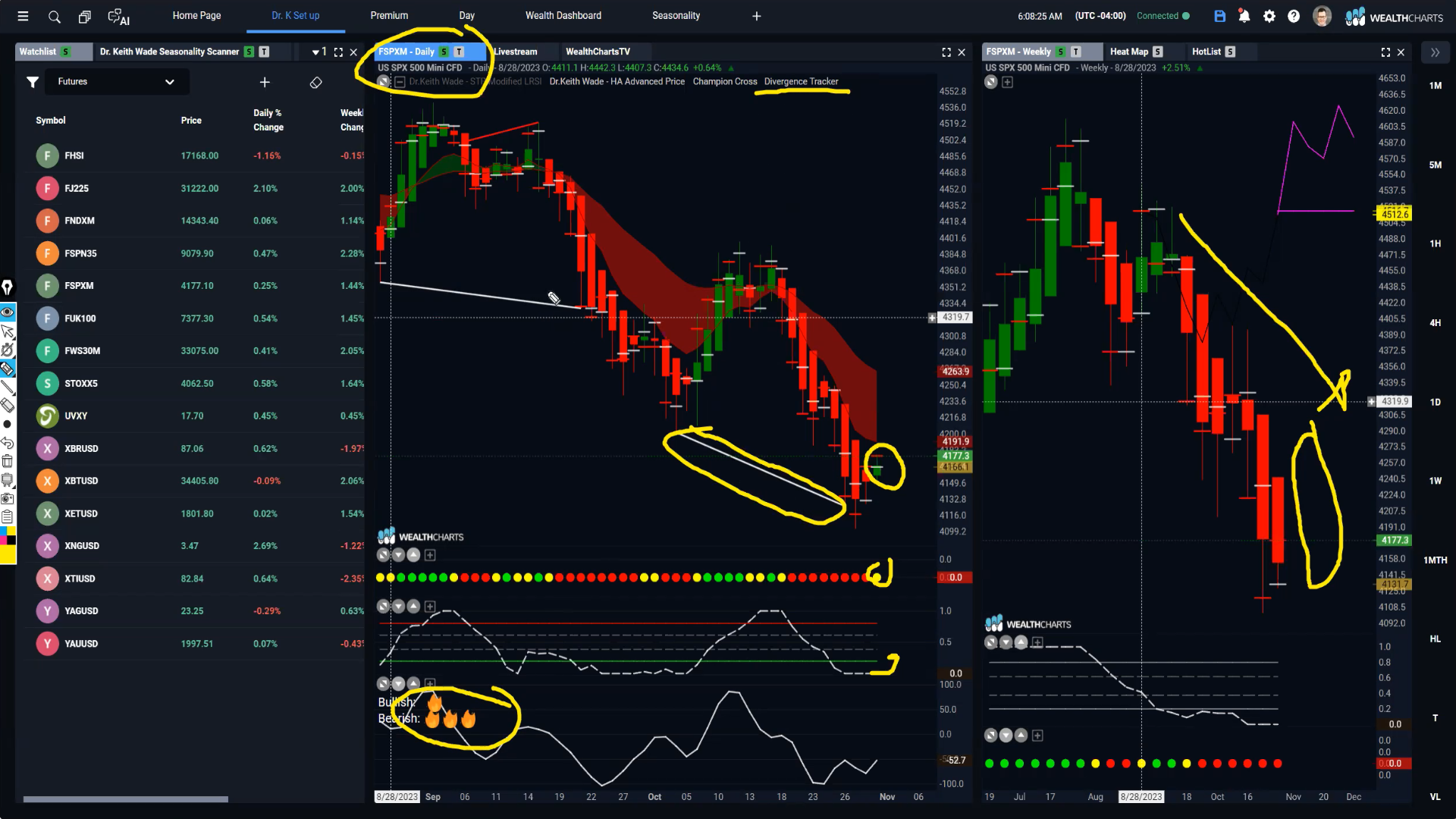Click the duplicate windows icon

pyautogui.click(x=85, y=16)
